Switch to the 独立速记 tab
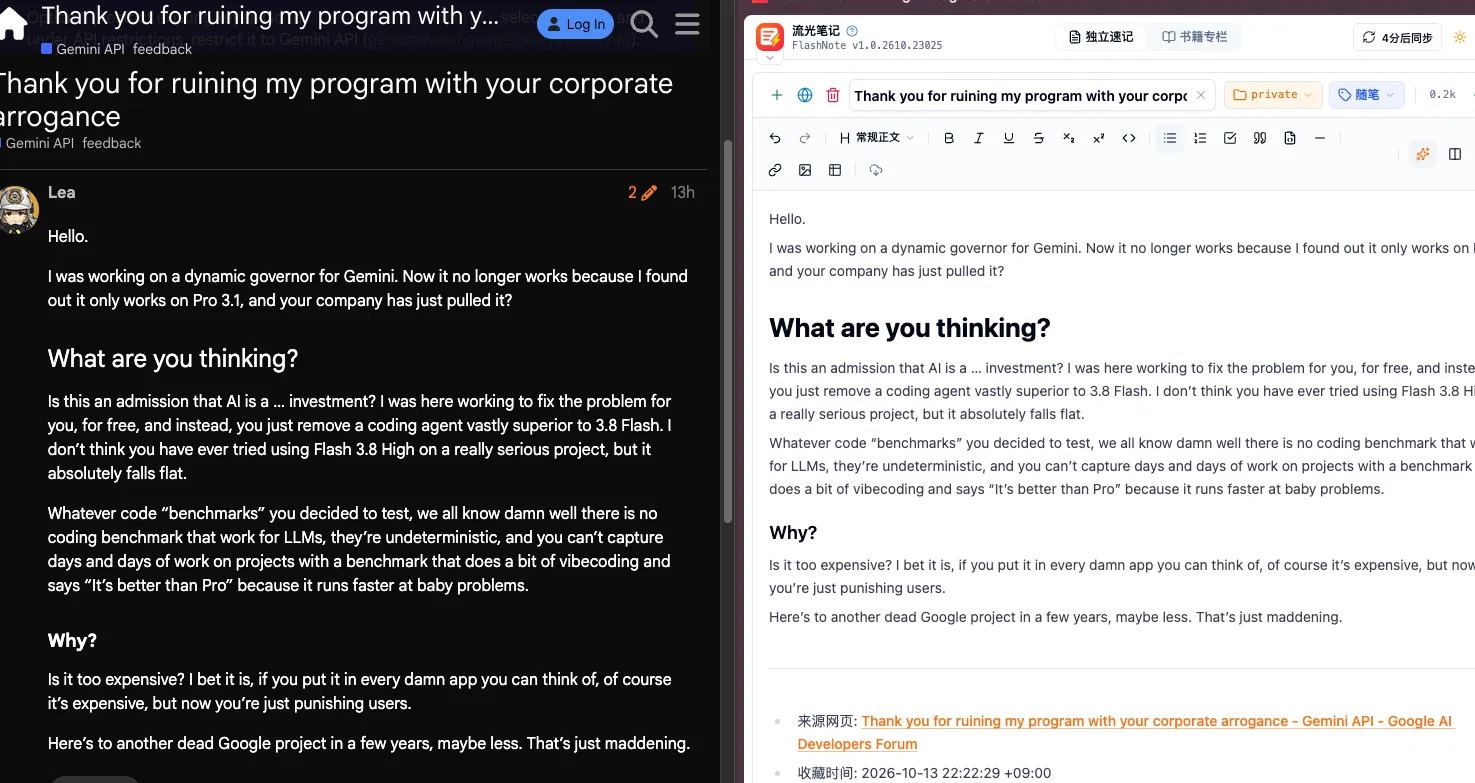1475x783 pixels. point(1102,37)
